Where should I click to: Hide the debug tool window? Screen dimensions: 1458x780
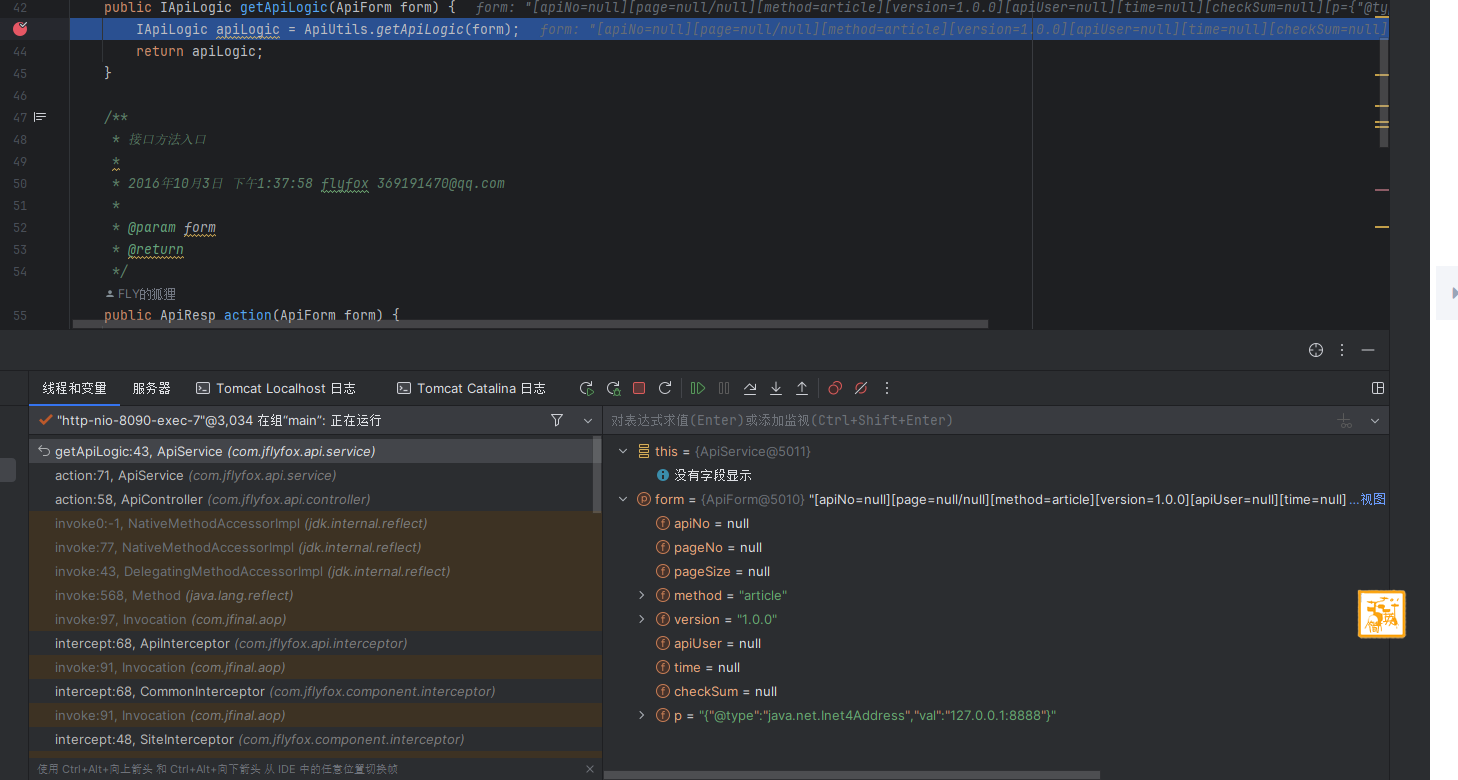click(x=1368, y=350)
